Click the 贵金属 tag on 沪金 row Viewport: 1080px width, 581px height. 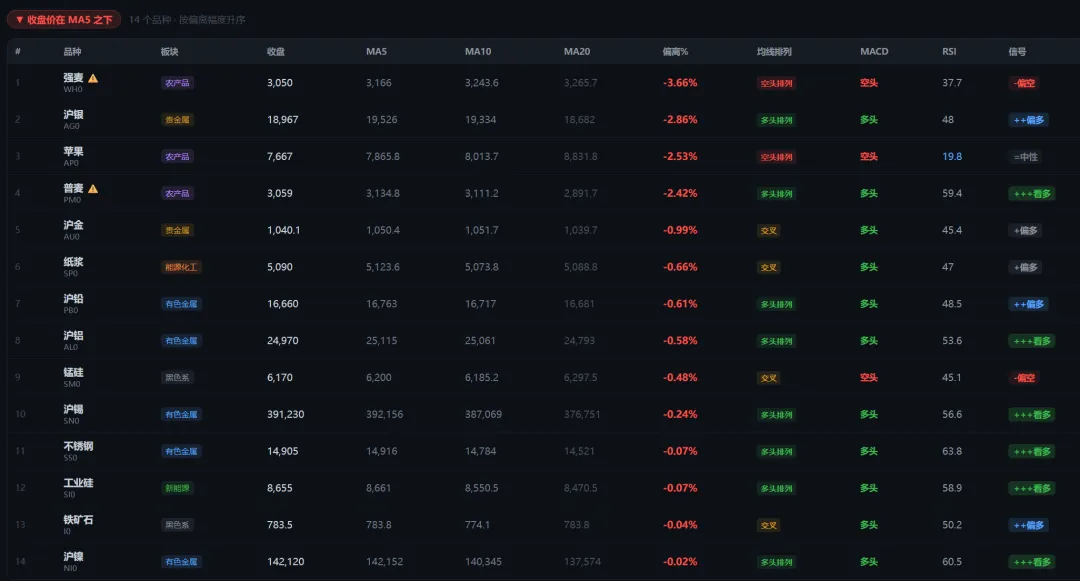pyautogui.click(x=178, y=230)
